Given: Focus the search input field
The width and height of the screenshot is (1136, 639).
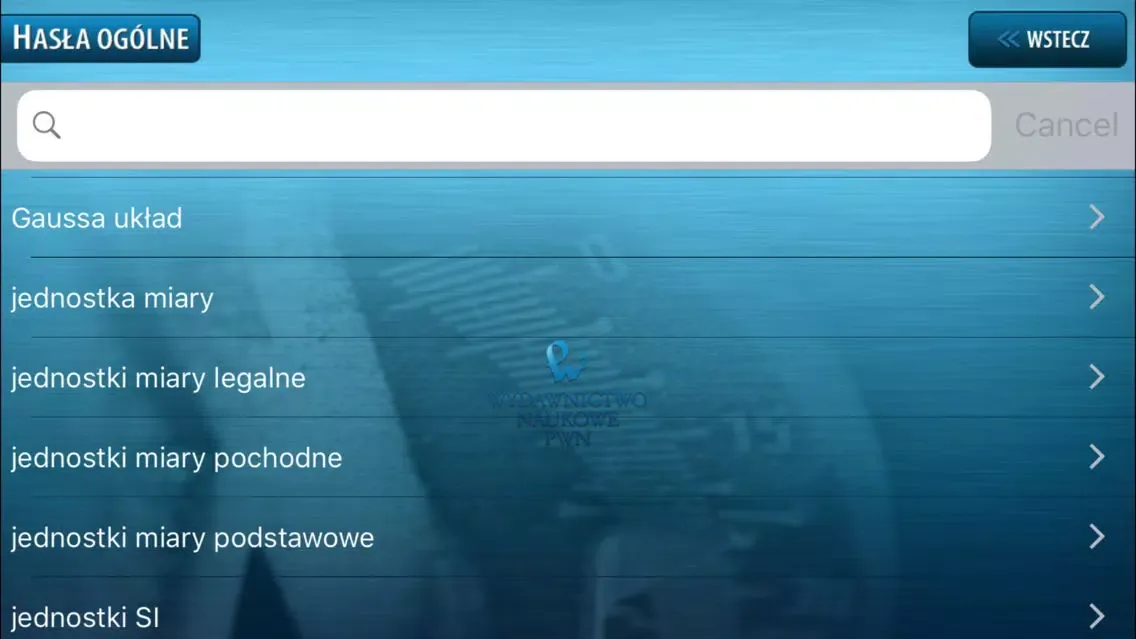Looking at the screenshot, I should click(x=504, y=125).
